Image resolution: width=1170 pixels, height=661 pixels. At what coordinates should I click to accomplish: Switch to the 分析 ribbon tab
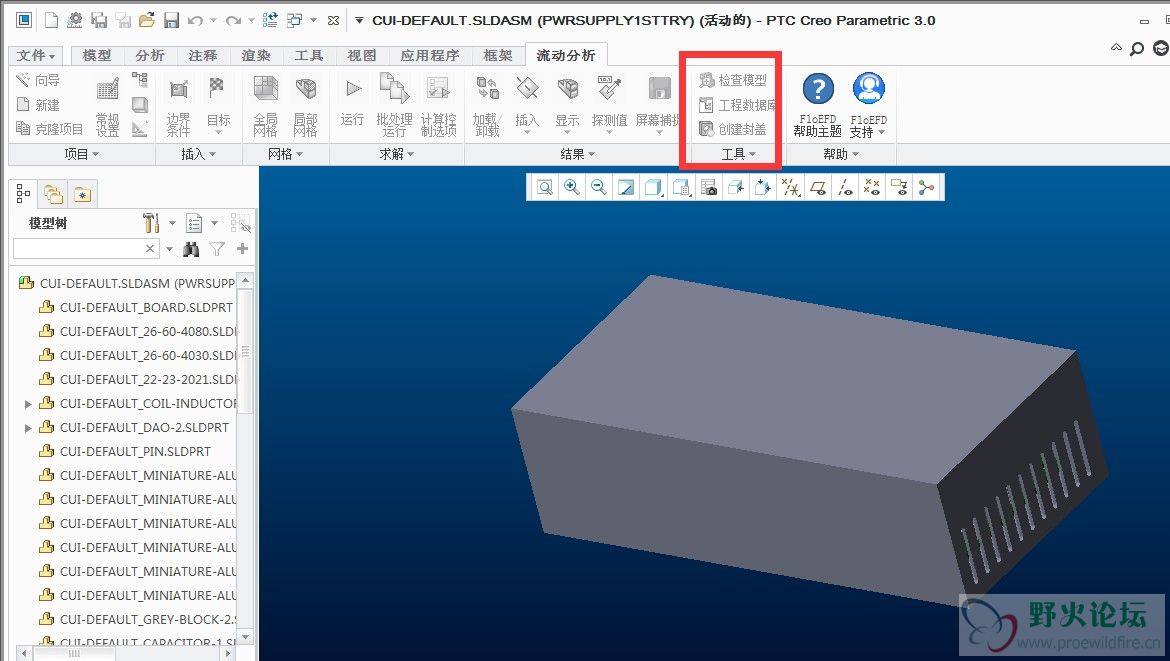point(150,55)
